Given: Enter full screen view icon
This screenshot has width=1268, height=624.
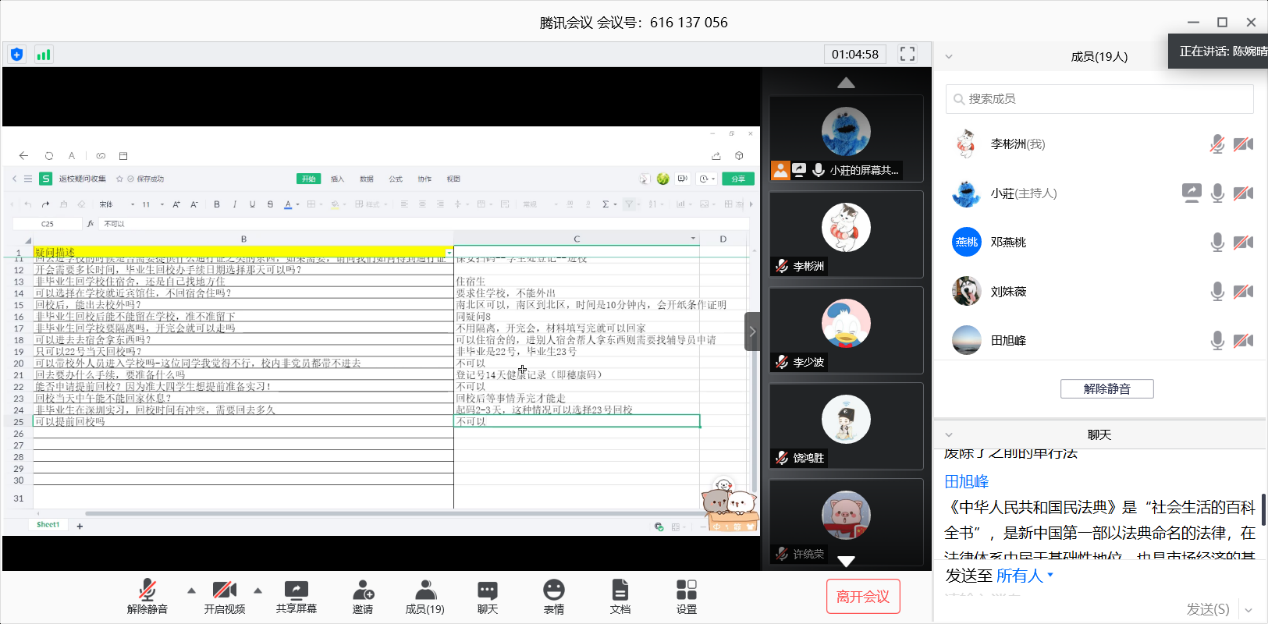Looking at the screenshot, I should tap(908, 54).
